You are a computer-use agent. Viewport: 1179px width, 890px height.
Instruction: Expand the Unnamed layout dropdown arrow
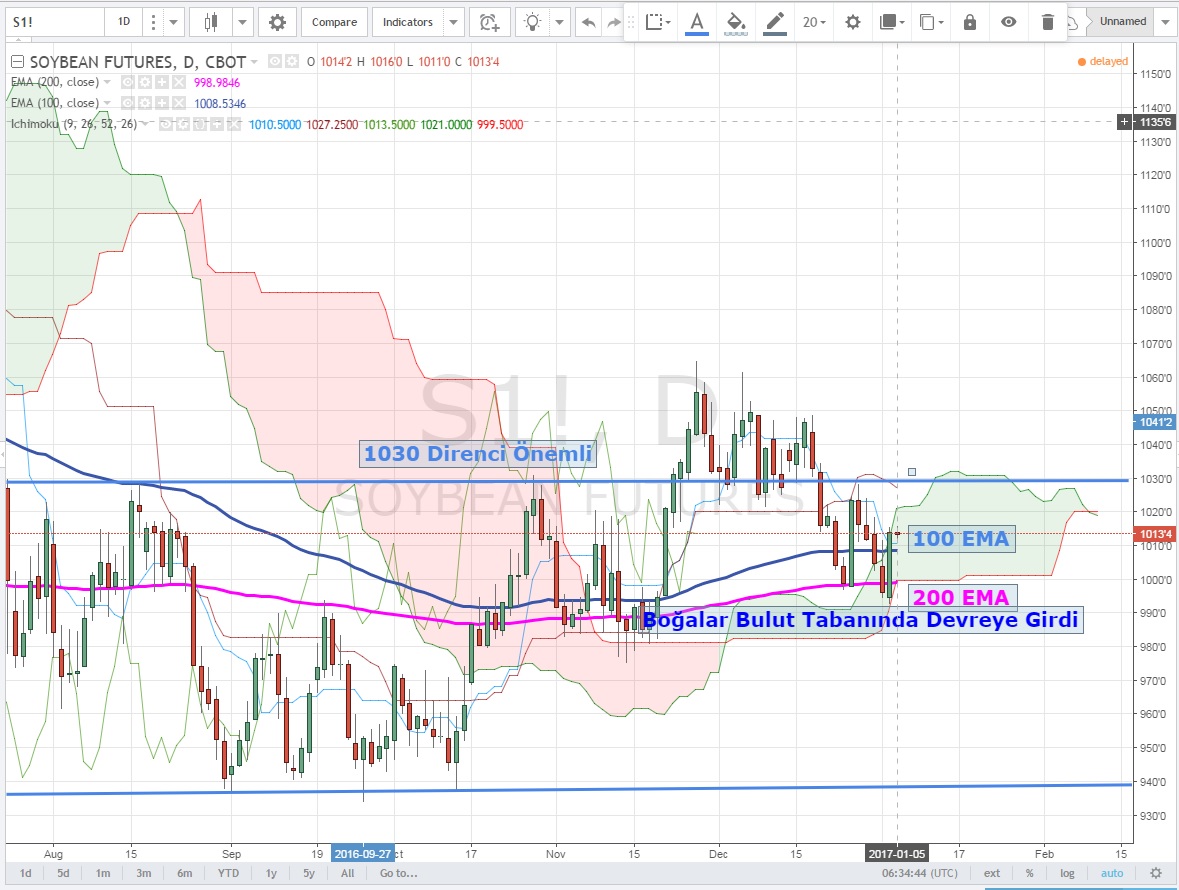pyautogui.click(x=1165, y=21)
